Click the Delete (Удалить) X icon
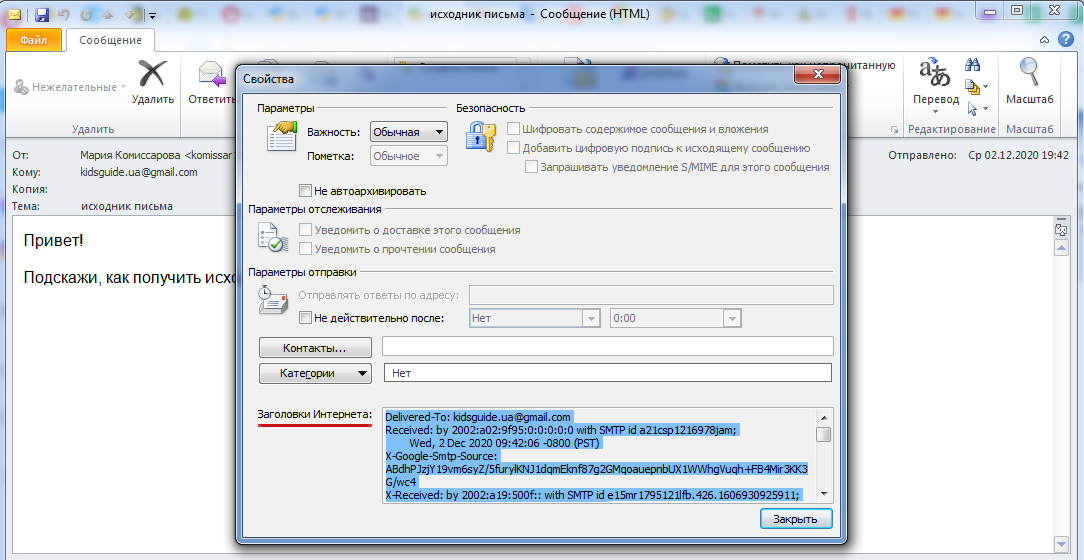 click(152, 76)
